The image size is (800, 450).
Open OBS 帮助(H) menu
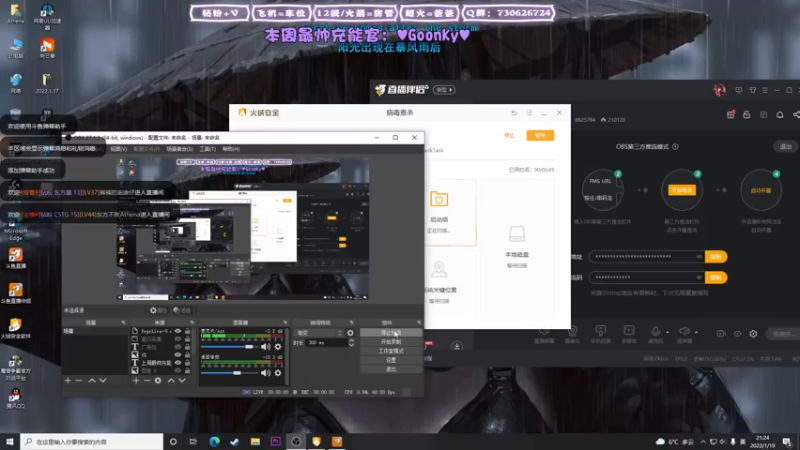[x=231, y=149]
